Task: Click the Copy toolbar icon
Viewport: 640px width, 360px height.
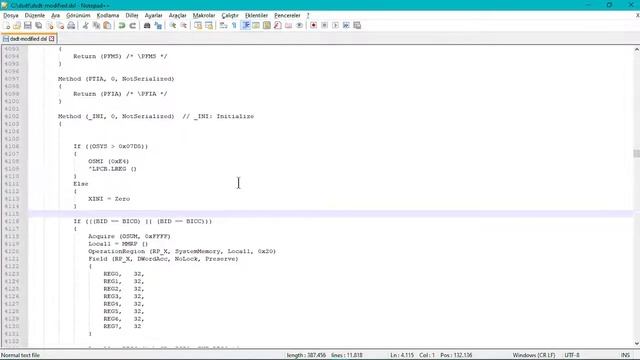Action: [x=96, y=25]
